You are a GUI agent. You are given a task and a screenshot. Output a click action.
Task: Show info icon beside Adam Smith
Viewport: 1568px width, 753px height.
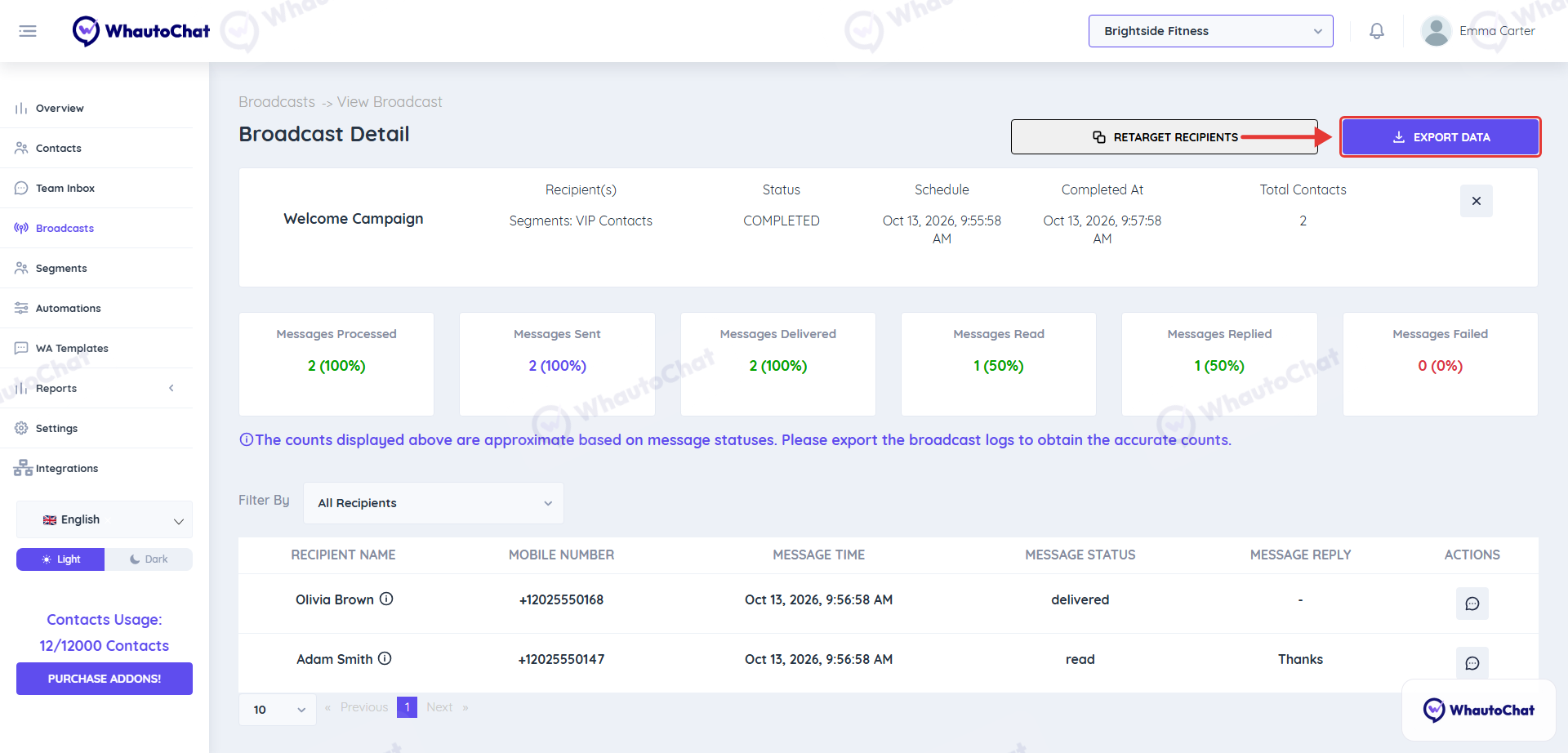(385, 658)
